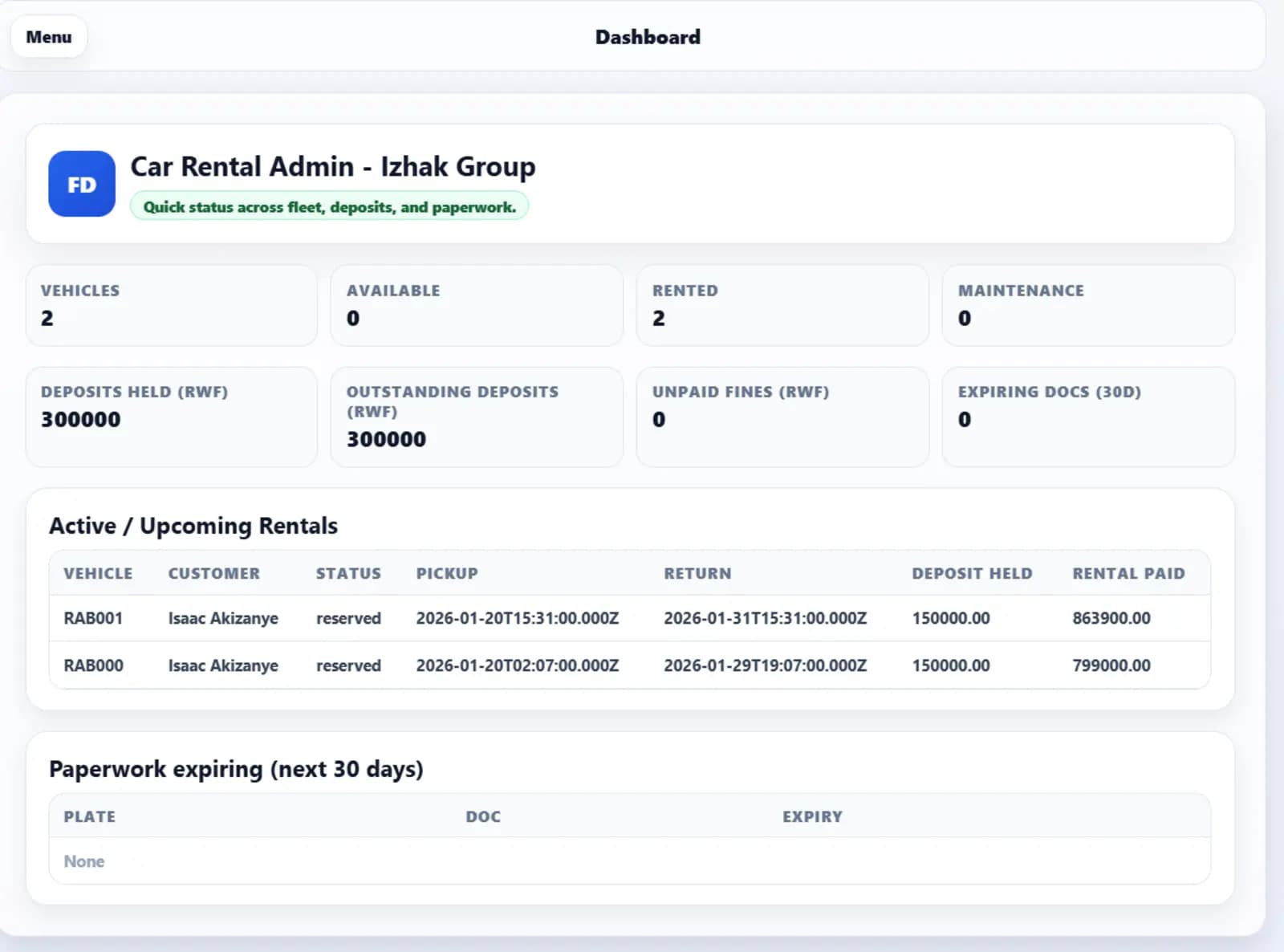The height and width of the screenshot is (952, 1284).
Task: Click the Rental Paid column header
Action: click(1128, 573)
